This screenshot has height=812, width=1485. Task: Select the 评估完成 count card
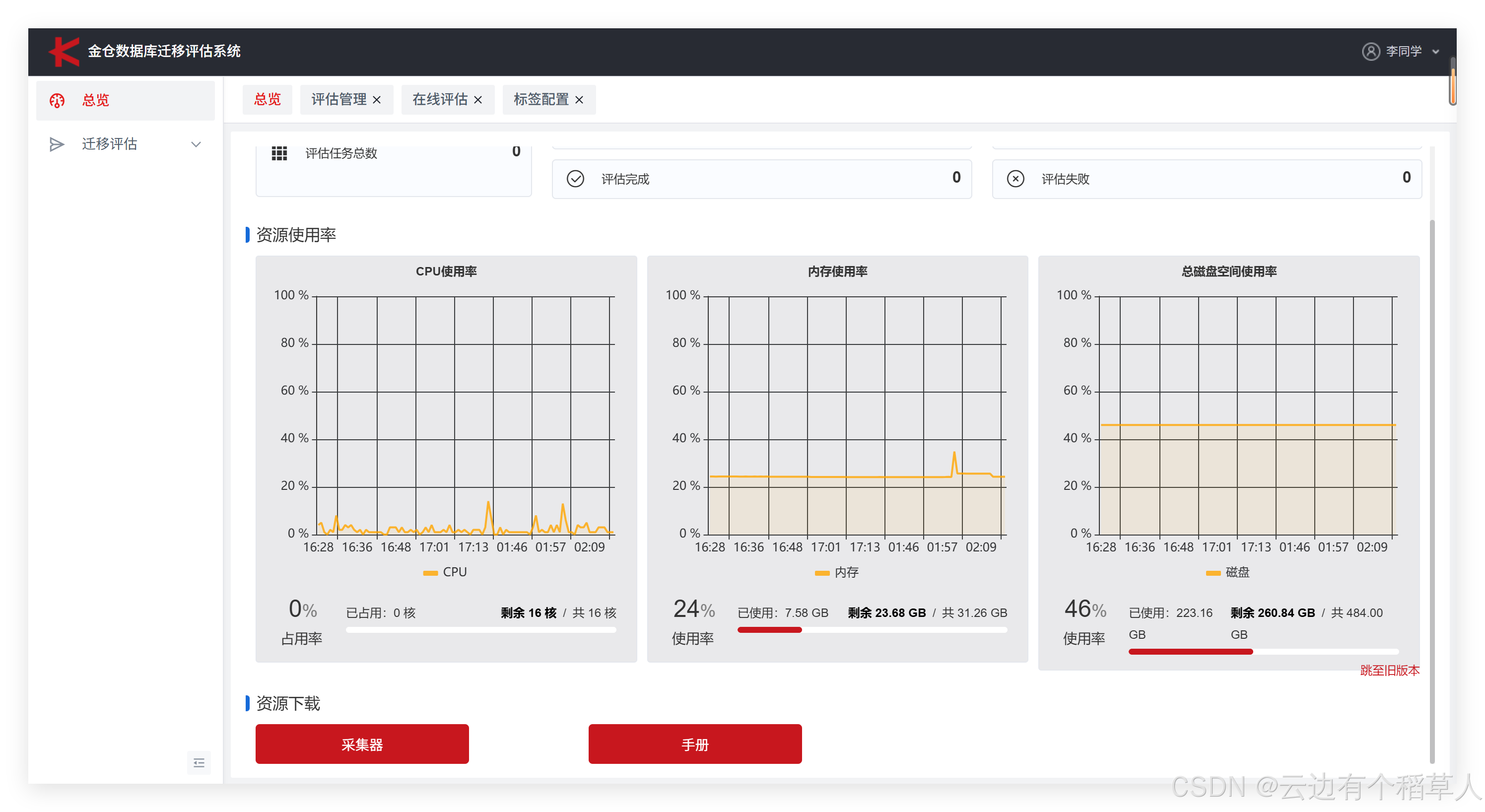tap(761, 179)
